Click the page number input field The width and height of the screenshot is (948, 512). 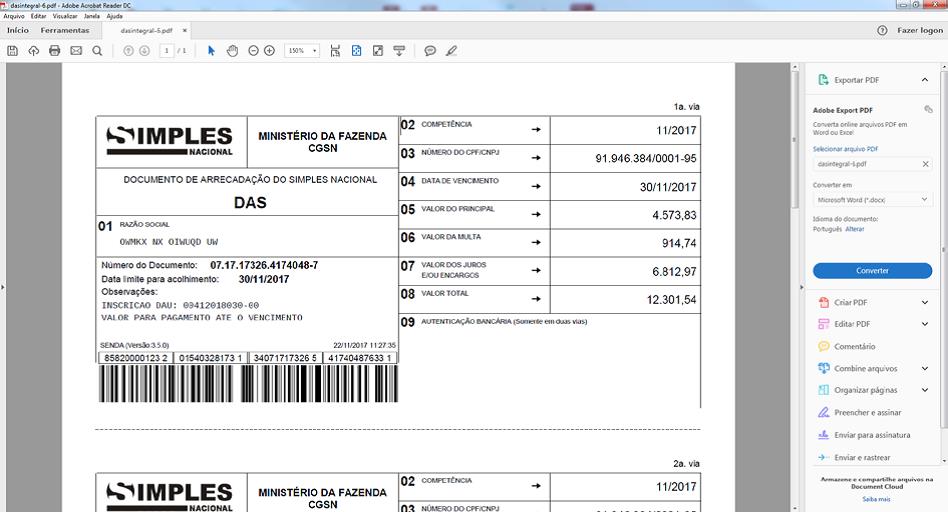pos(164,50)
